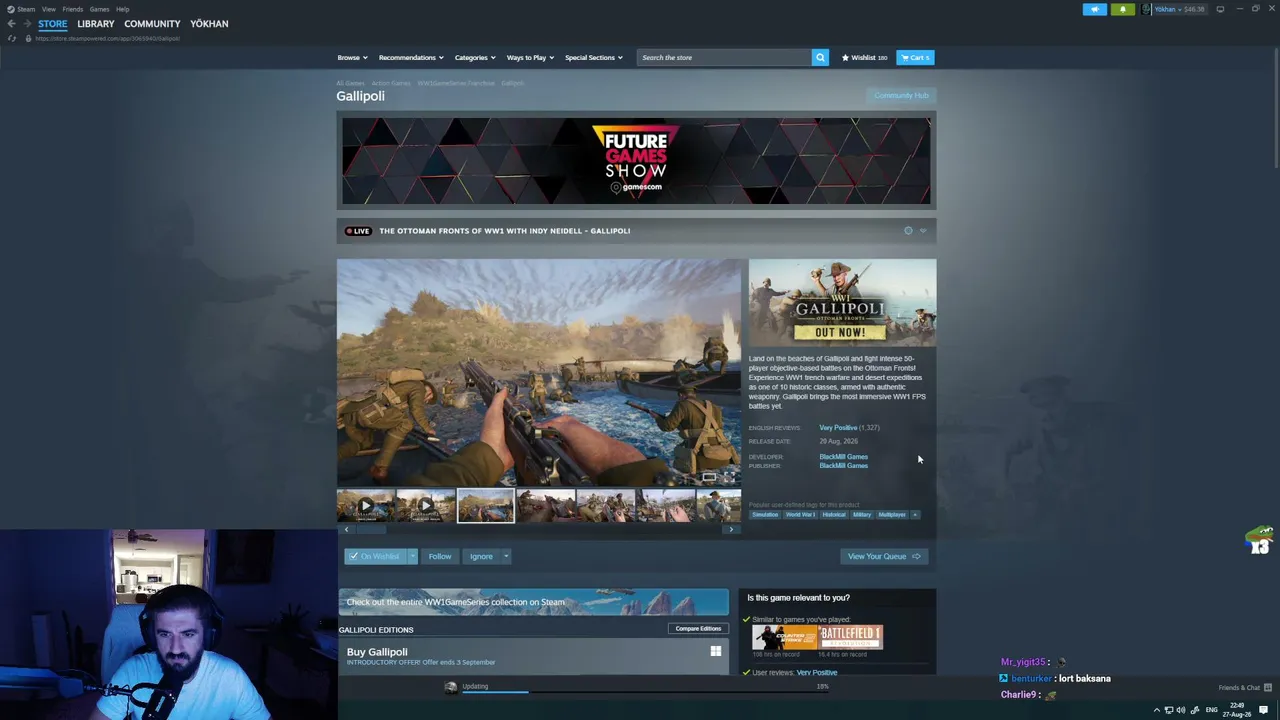Switch to the COMMUNITY tab
1280x720 pixels.
pos(152,24)
